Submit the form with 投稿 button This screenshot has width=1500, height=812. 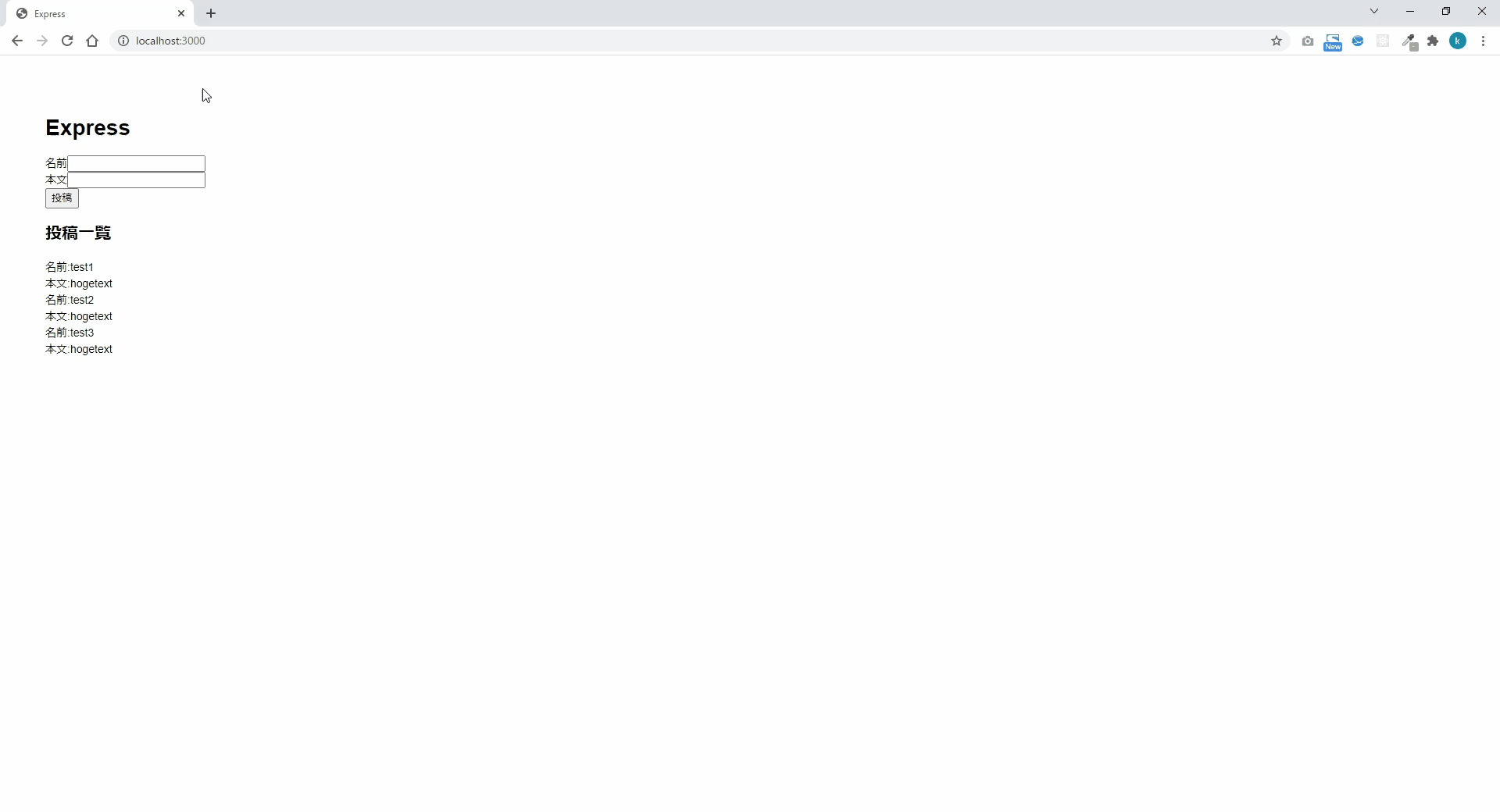coord(62,198)
